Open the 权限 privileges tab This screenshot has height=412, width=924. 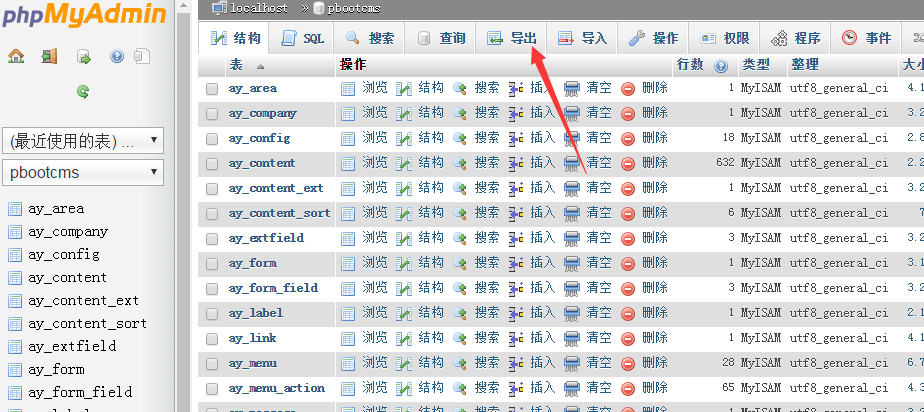724,38
